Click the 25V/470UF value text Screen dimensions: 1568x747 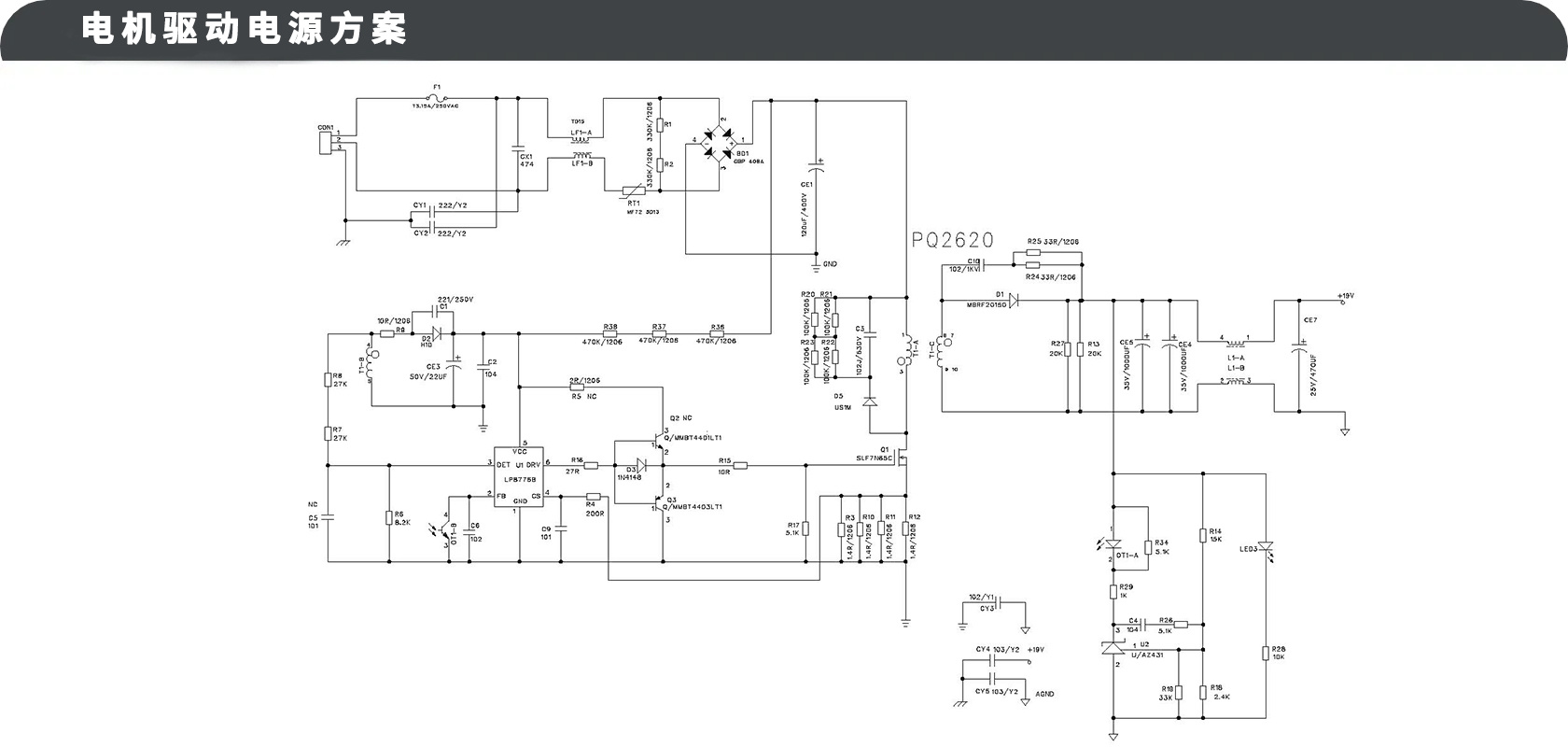(x=1312, y=374)
